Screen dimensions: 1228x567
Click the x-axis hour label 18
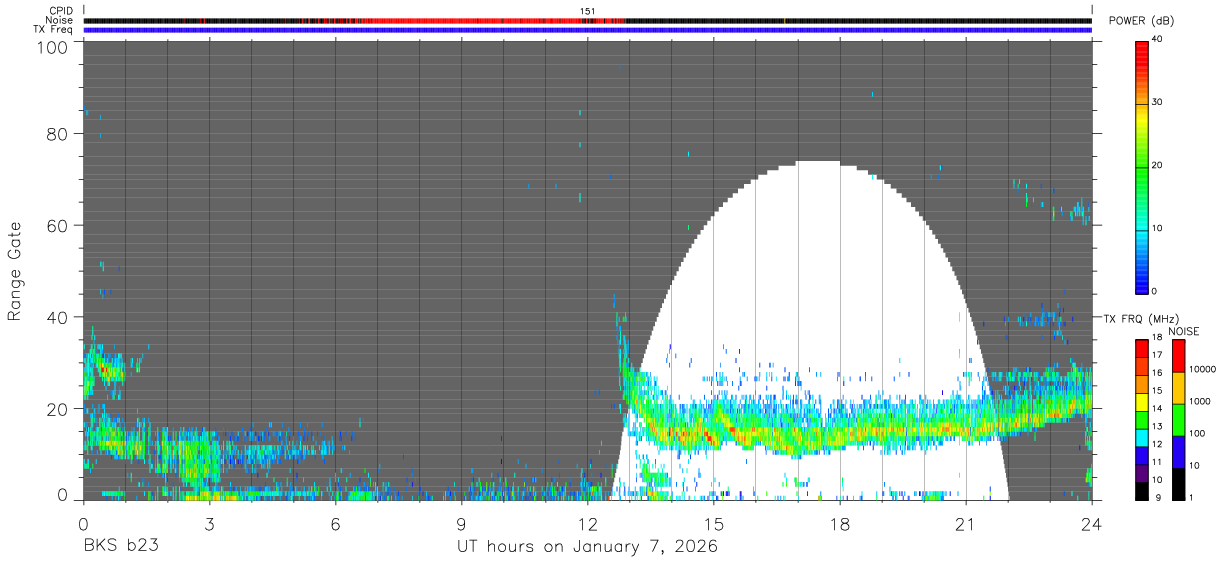tap(839, 524)
